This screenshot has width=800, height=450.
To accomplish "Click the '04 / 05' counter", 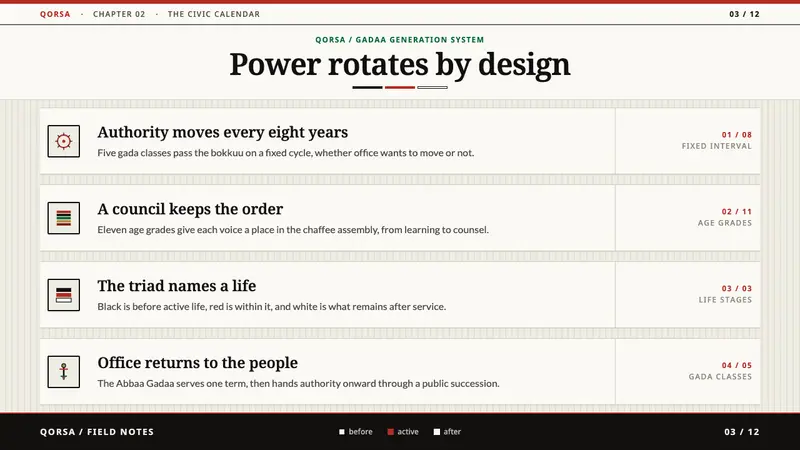I will [x=737, y=365].
